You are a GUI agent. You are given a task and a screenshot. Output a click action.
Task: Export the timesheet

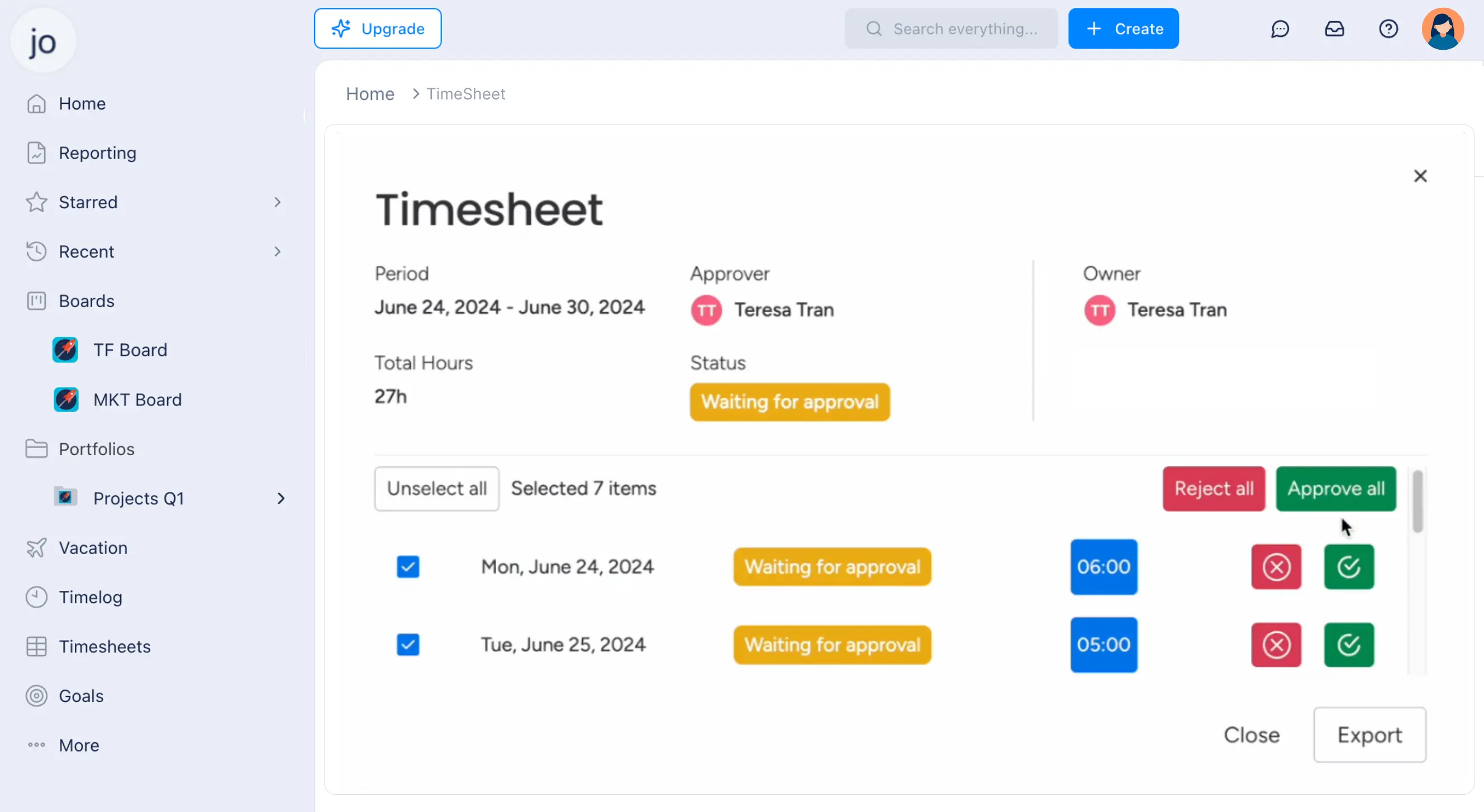[1369, 734]
